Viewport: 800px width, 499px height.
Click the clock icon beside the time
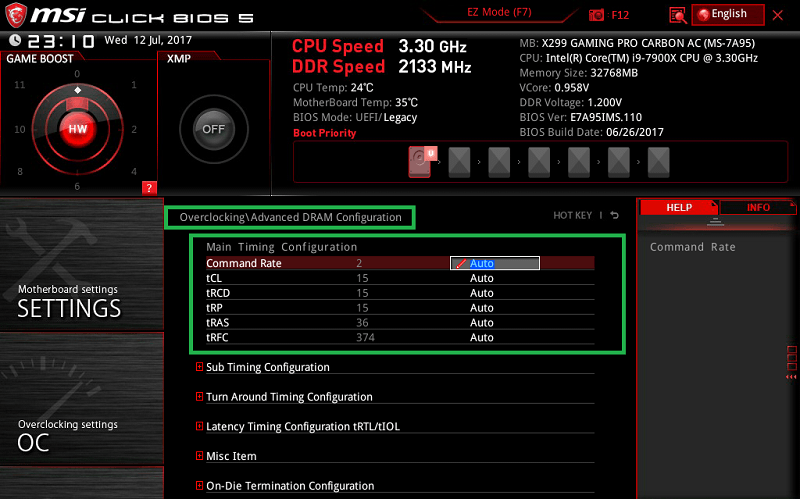15,40
